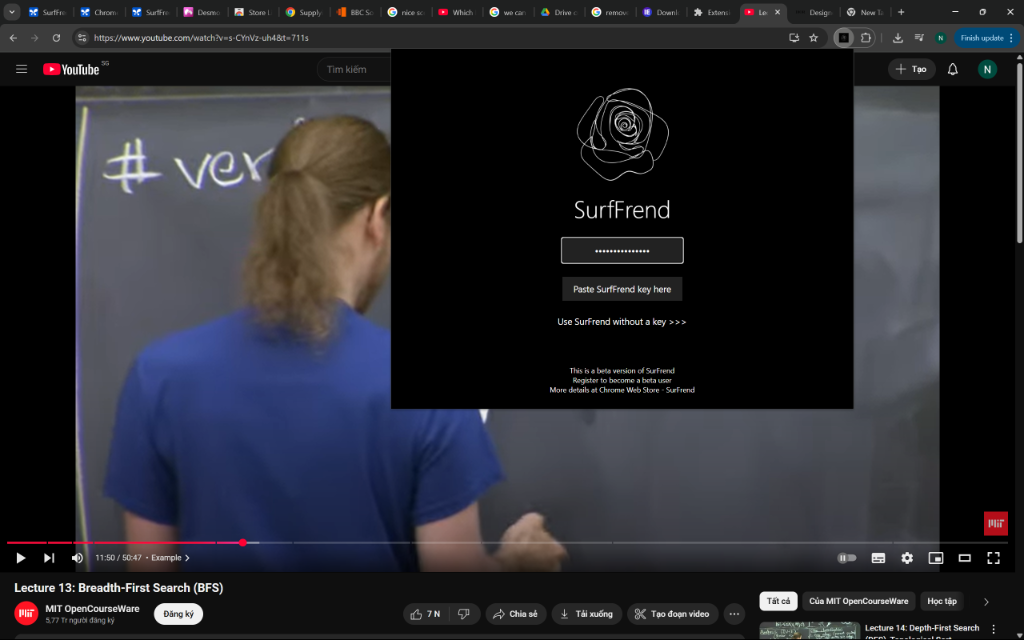Open more actions three-dot menu
The height and width of the screenshot is (640, 1024).
[734, 614]
